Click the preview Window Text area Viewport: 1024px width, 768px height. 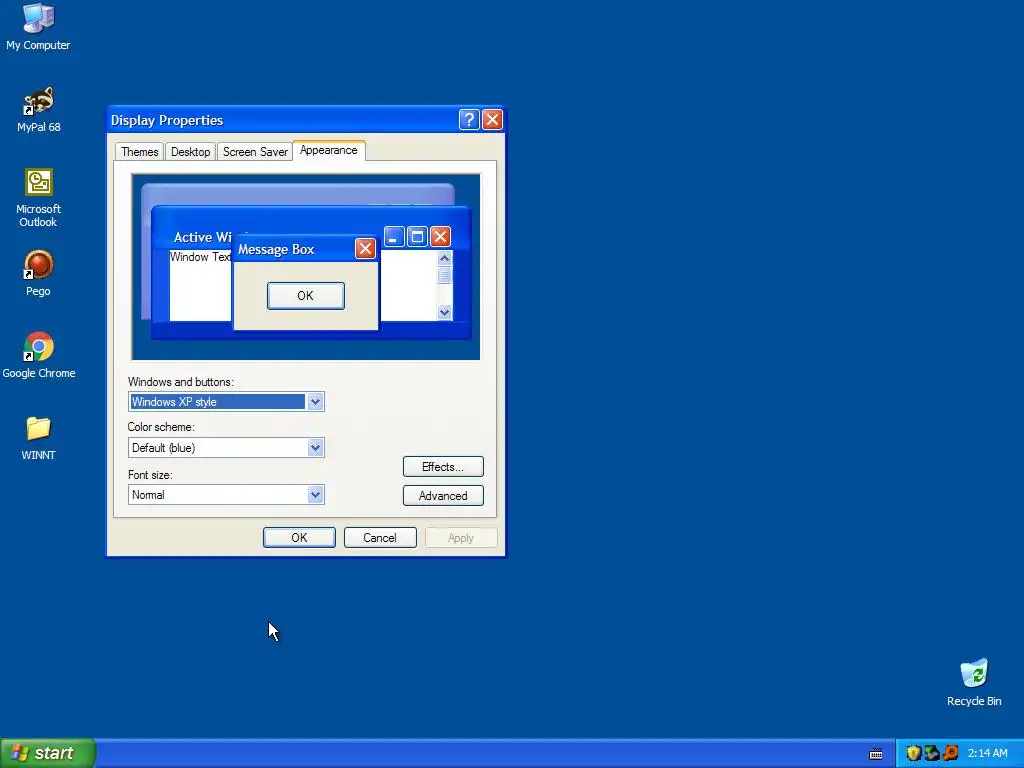(x=200, y=257)
